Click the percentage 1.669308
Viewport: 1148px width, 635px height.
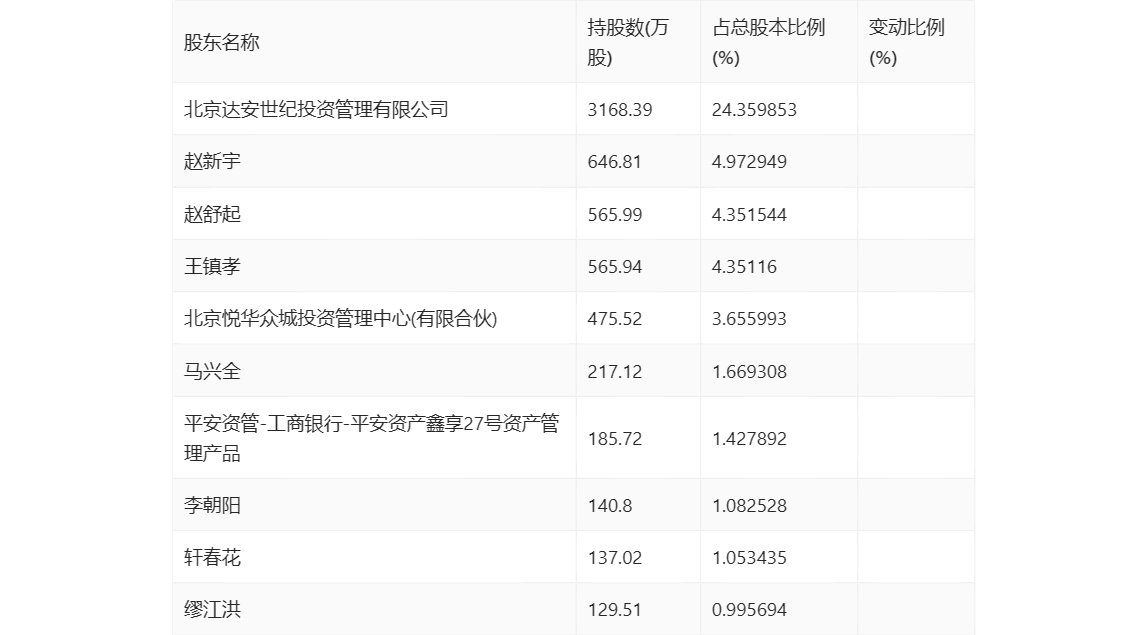[x=749, y=371]
